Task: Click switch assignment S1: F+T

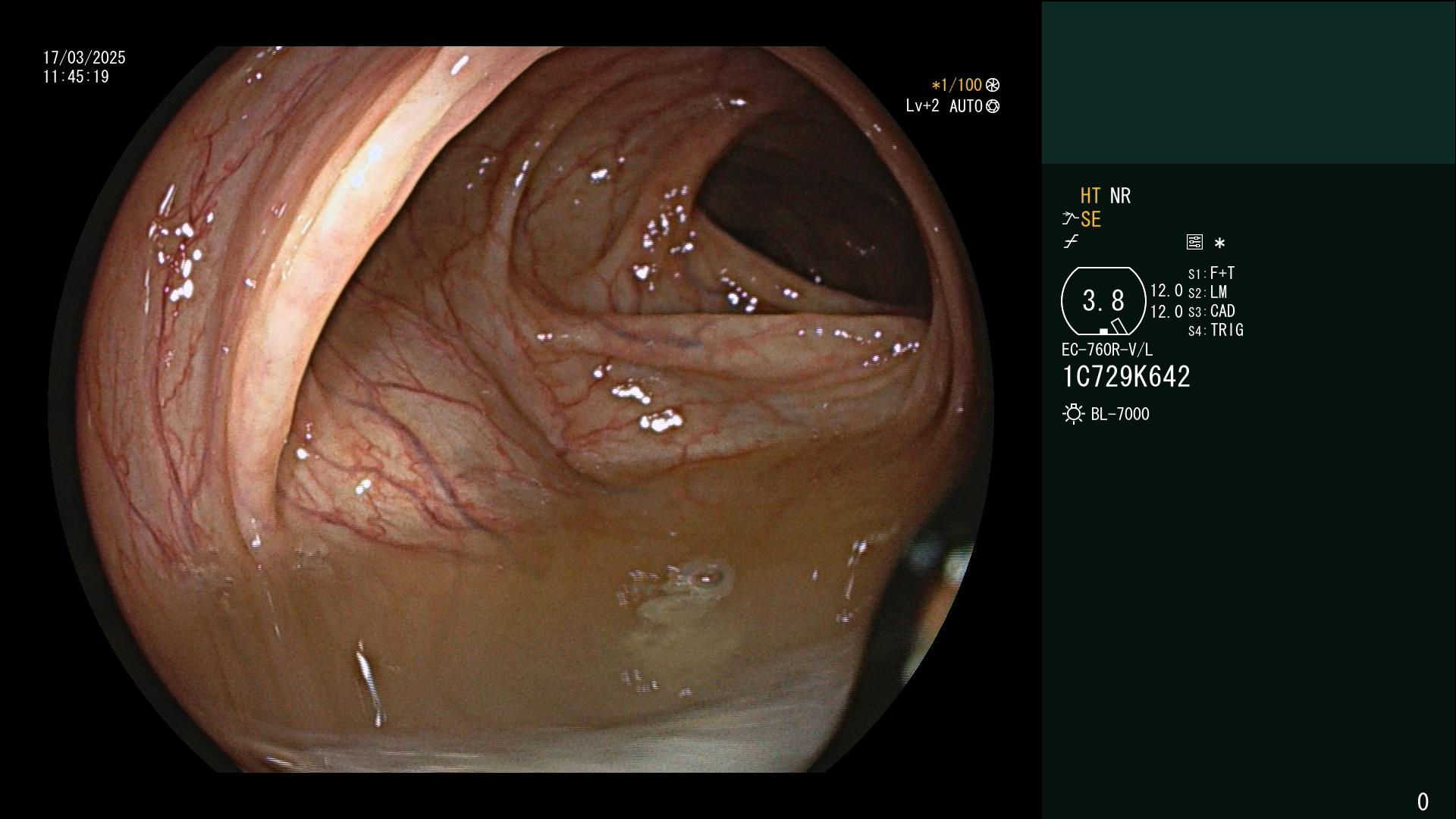Action: tap(1211, 273)
